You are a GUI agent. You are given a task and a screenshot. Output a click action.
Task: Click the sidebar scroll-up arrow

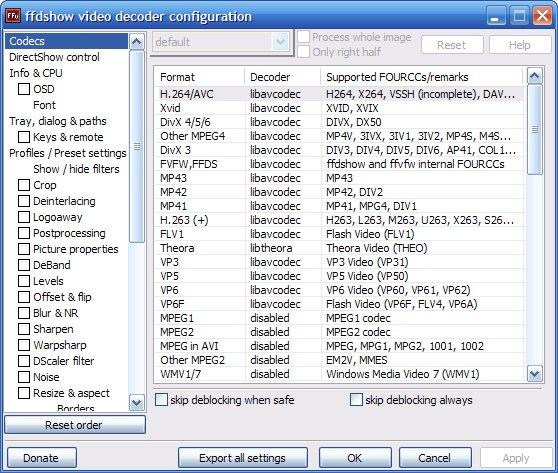[x=137, y=42]
